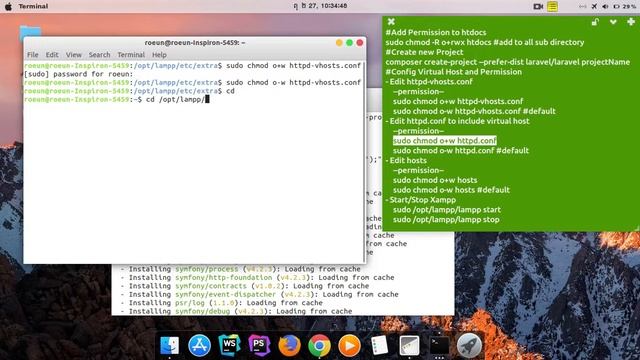Open the desktop folder icon
Screen dimensions: 640x360
point(30,32)
